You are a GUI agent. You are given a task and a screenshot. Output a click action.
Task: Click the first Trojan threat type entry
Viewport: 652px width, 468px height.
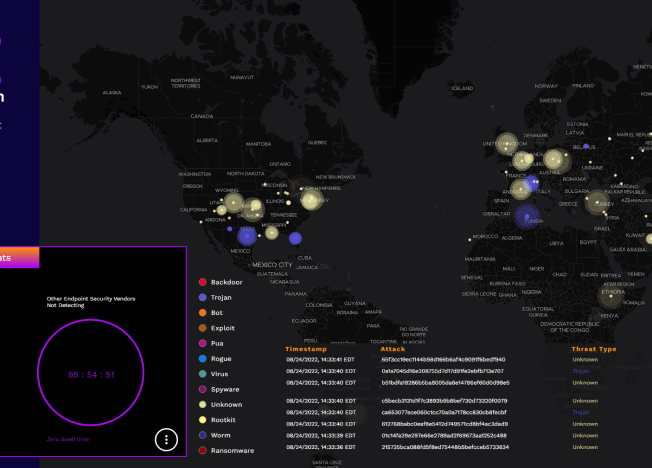pyautogui.click(x=580, y=371)
